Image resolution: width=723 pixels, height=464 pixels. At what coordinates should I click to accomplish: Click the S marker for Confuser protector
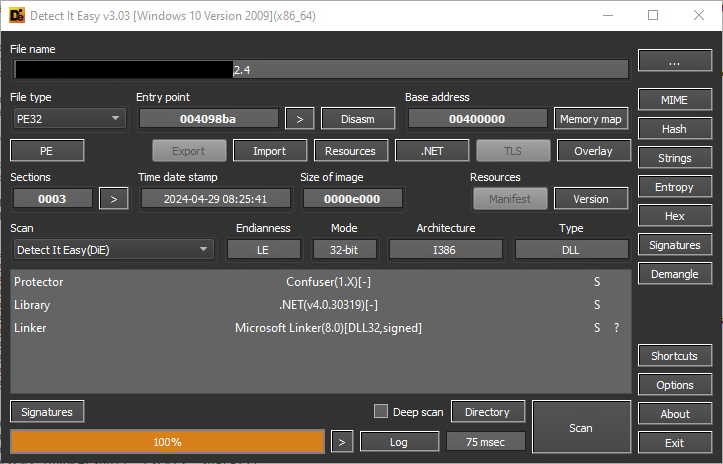pyautogui.click(x=597, y=282)
